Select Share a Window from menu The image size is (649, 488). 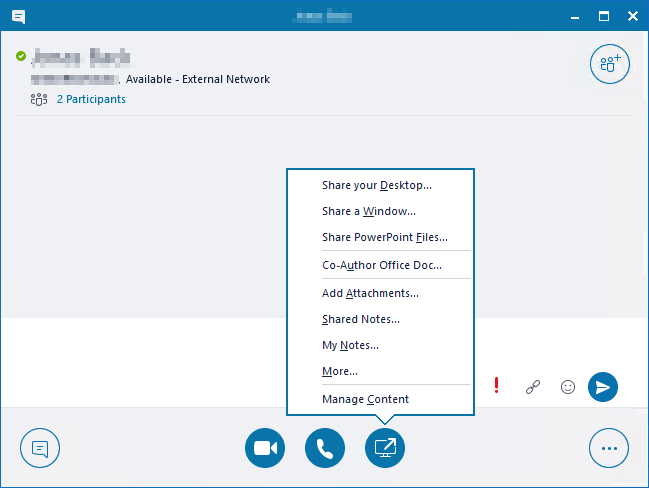click(369, 211)
